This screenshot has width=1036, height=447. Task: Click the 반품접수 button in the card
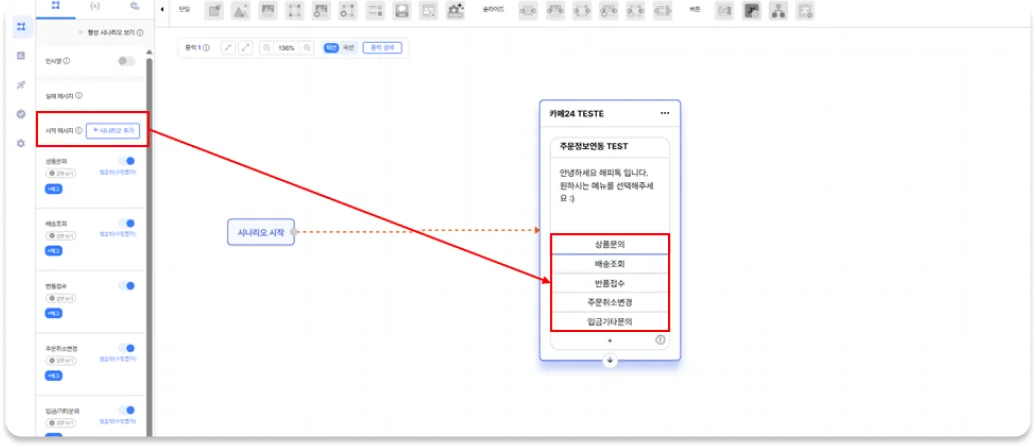[x=610, y=283]
